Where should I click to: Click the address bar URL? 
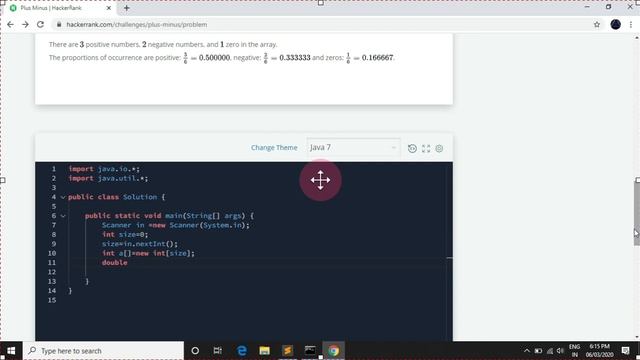[137, 24]
